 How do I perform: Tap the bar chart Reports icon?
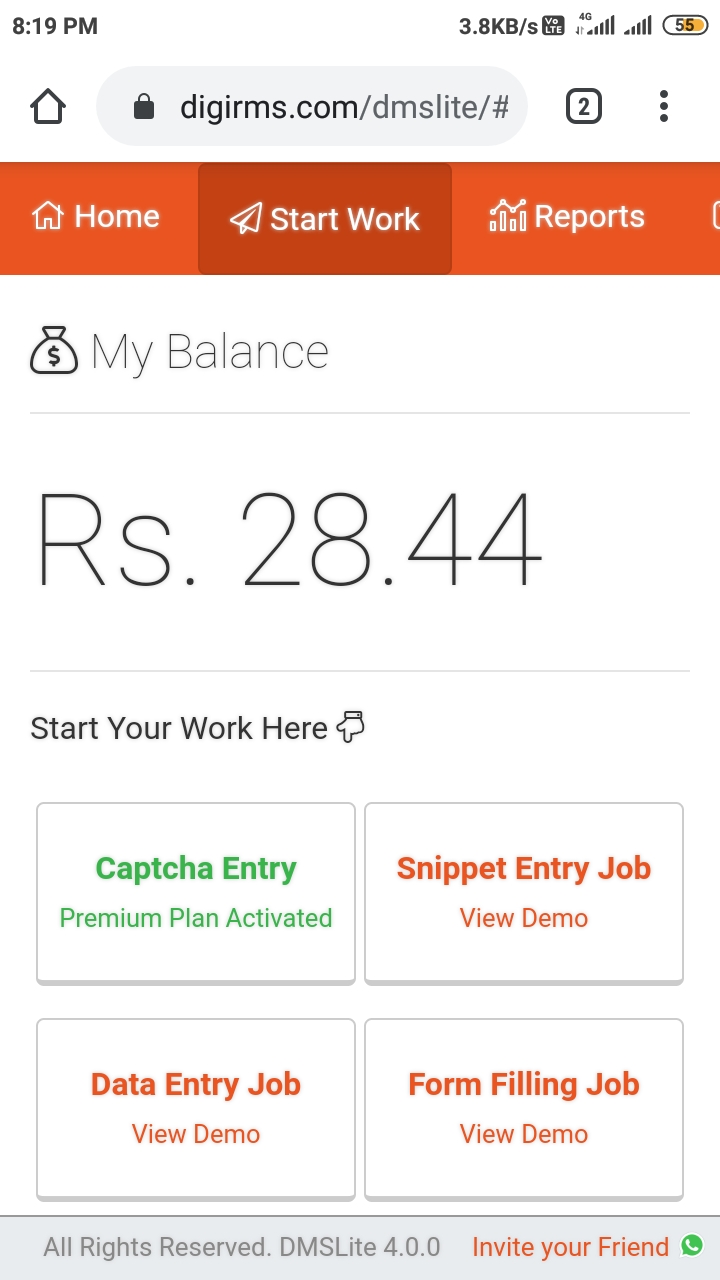(x=507, y=216)
